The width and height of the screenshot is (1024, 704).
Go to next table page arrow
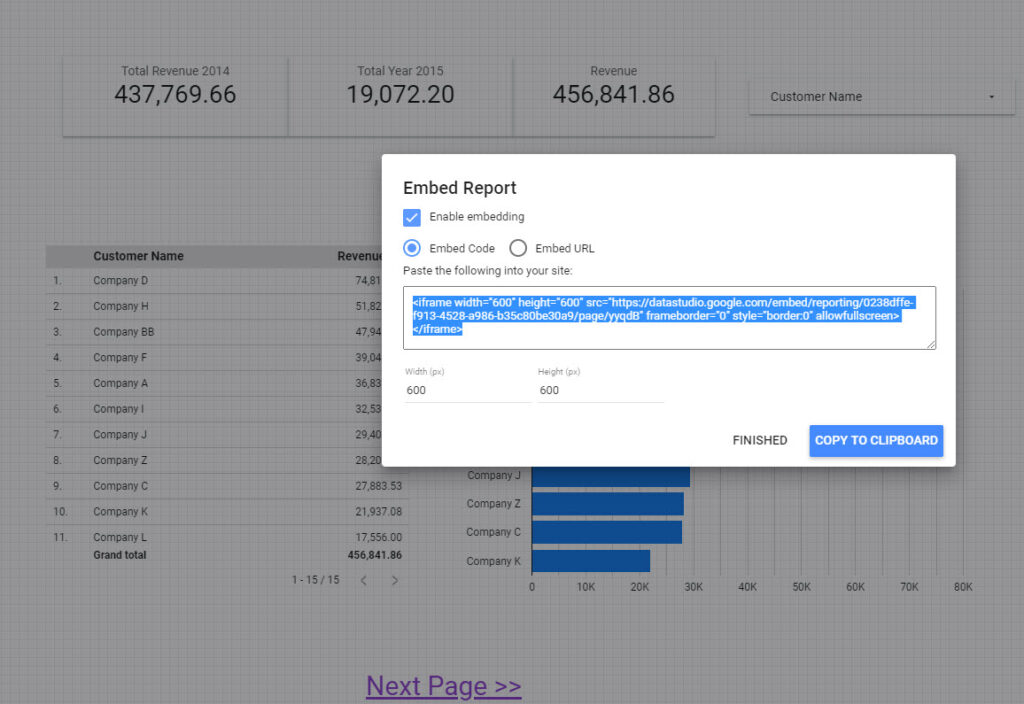394,580
